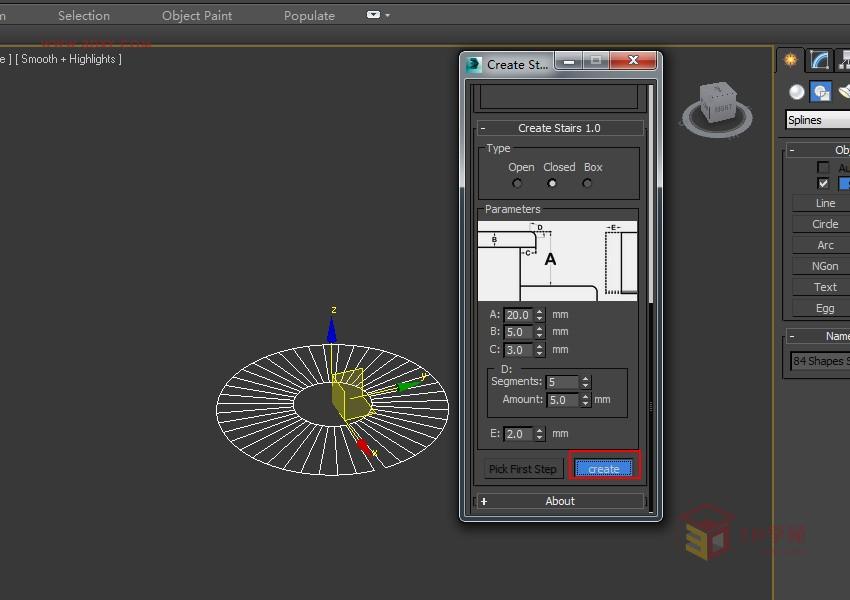Choose the Box stair type
Screen dimensions: 850x600
[x=587, y=183]
